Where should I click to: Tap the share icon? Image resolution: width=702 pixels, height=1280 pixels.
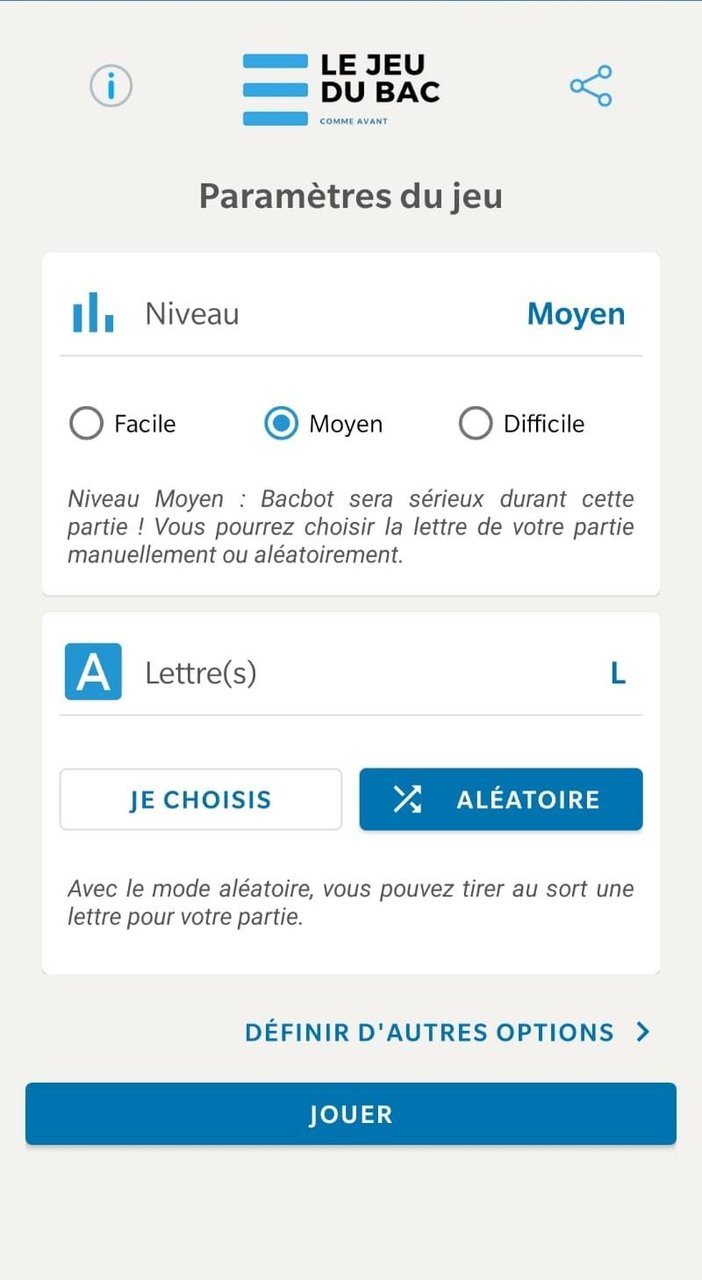click(591, 86)
